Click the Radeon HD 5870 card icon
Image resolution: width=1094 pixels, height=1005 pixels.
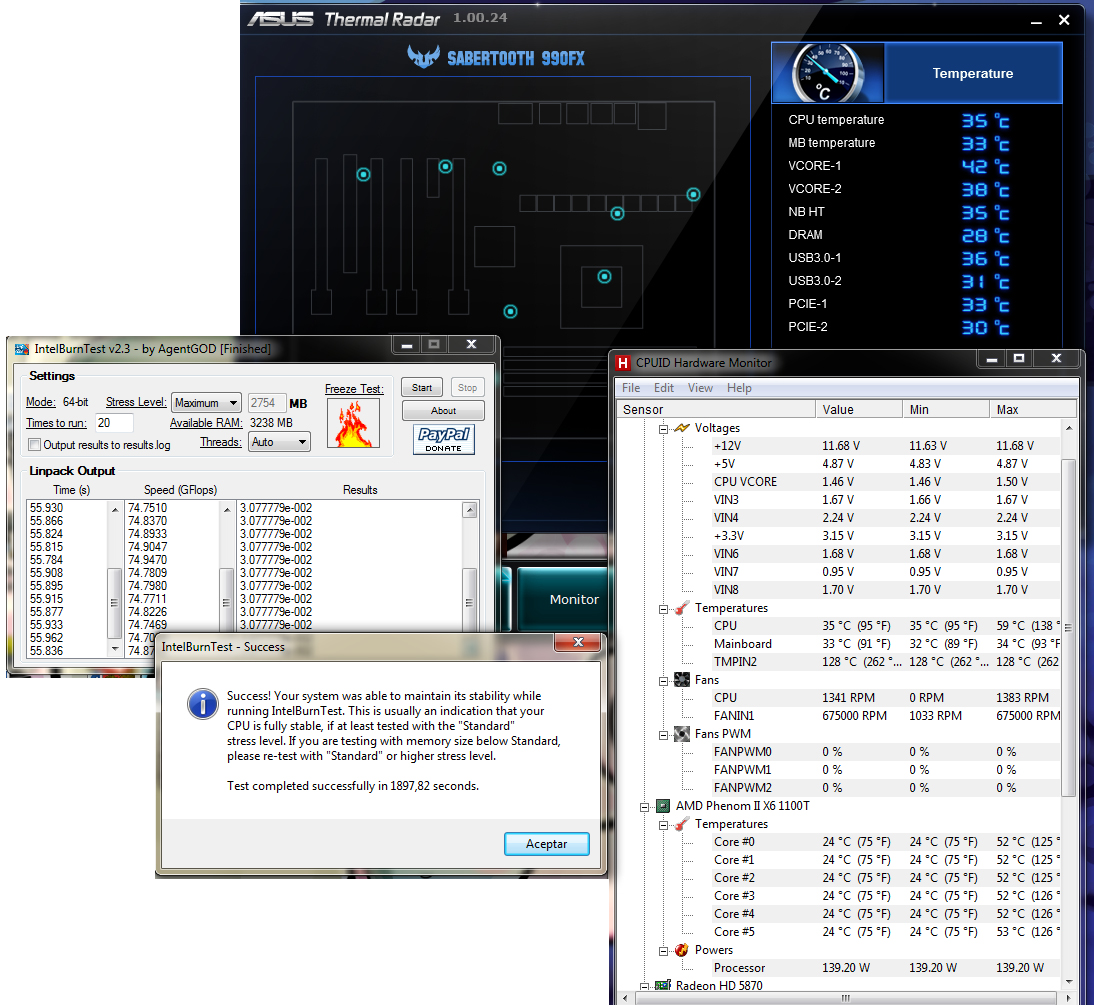(663, 985)
